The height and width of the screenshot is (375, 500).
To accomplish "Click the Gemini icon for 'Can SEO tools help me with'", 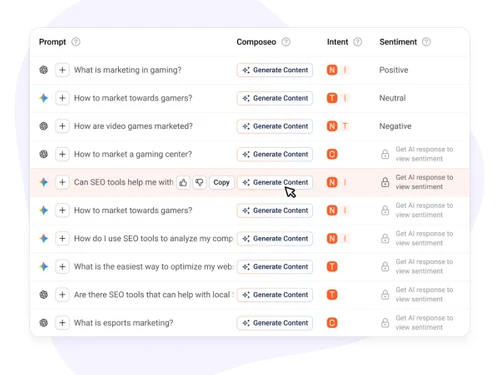I will click(x=44, y=182).
